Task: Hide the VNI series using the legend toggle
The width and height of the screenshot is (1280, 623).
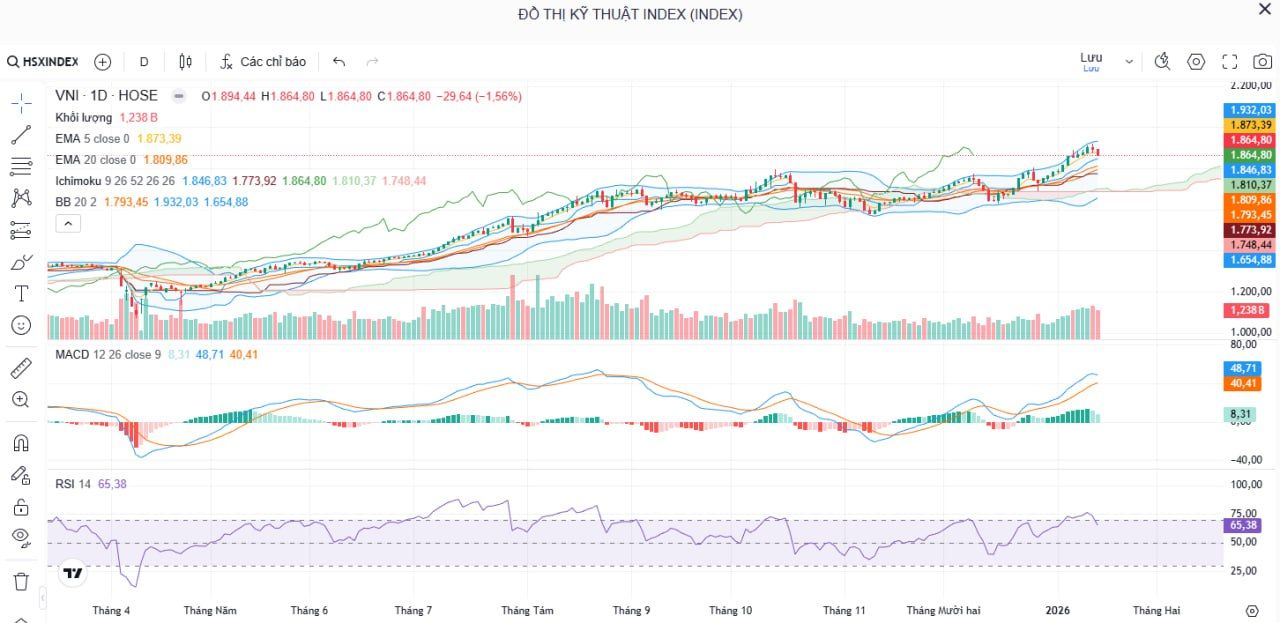Action: 177,96
